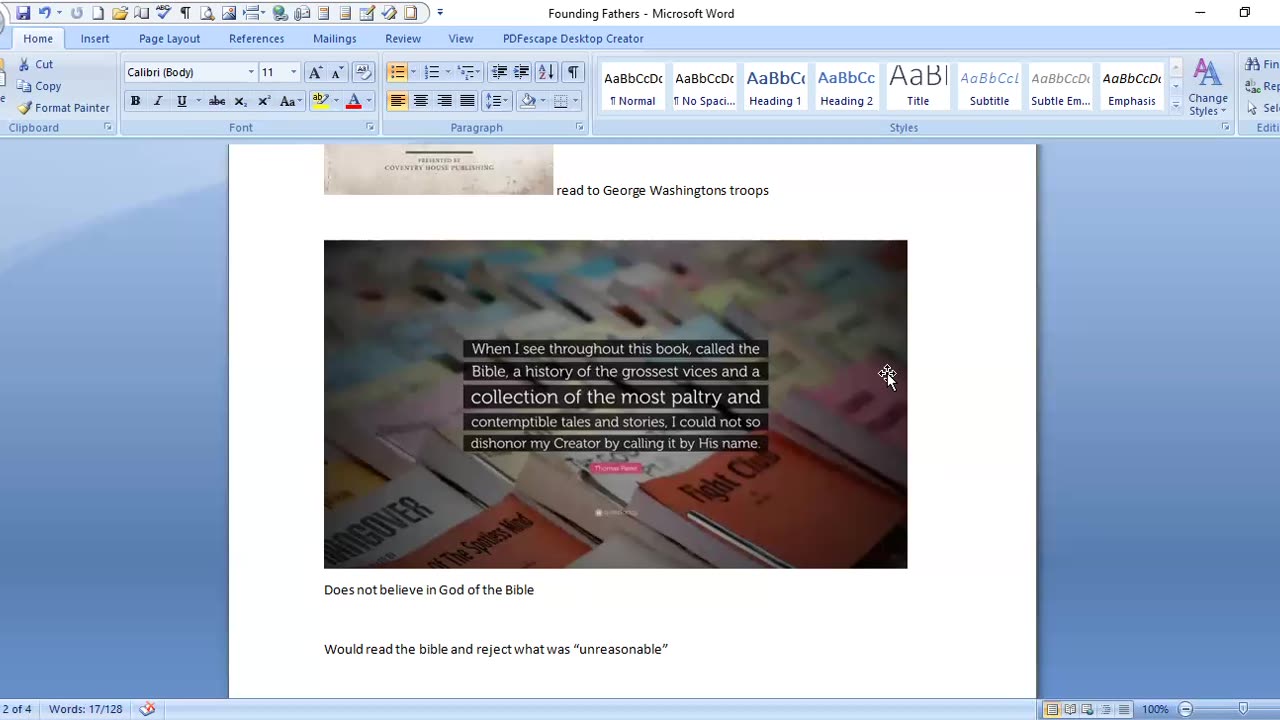Viewport: 1280px width, 720px height.
Task: Apply the Normal style
Action: coord(633,87)
